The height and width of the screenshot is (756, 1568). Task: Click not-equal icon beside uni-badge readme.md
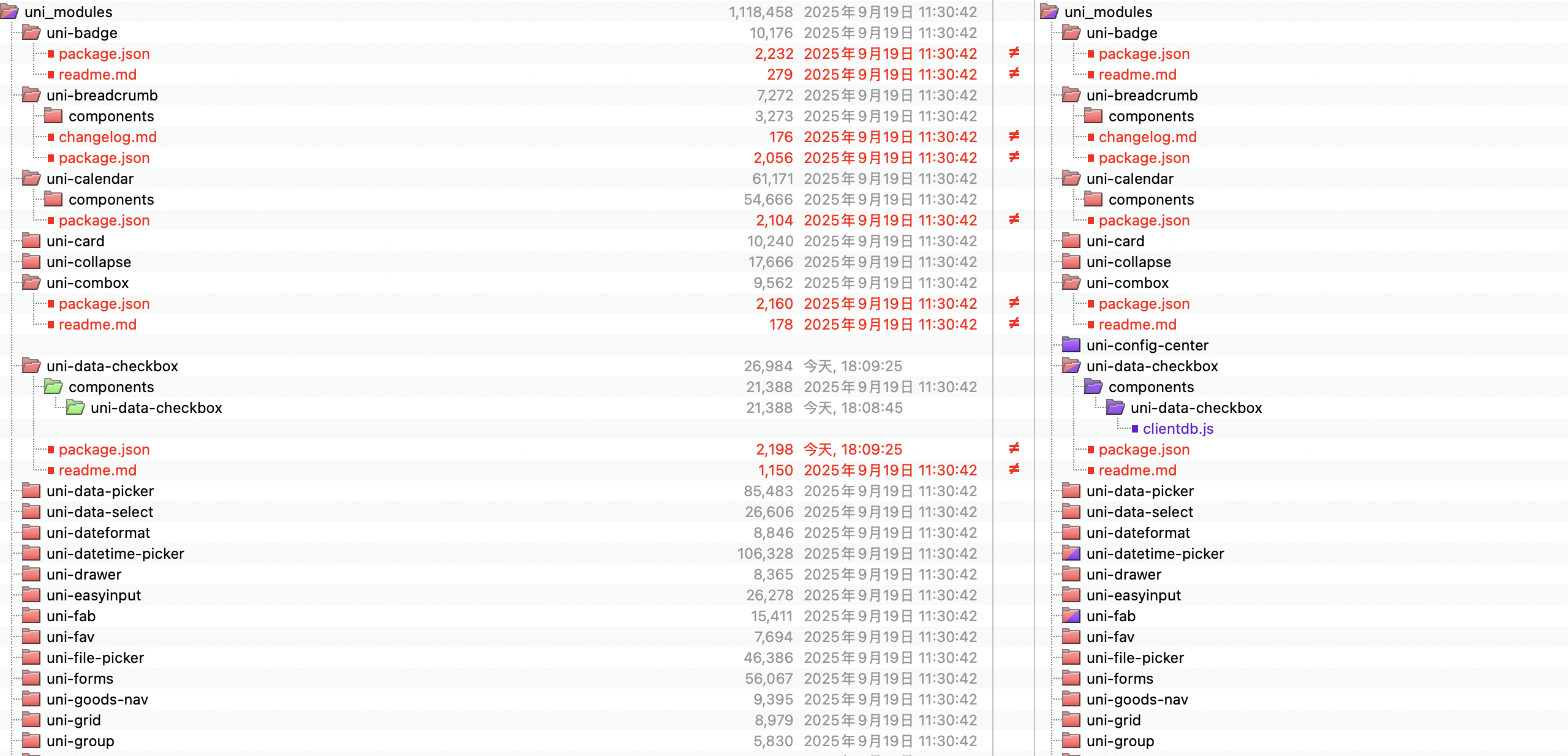point(1014,74)
